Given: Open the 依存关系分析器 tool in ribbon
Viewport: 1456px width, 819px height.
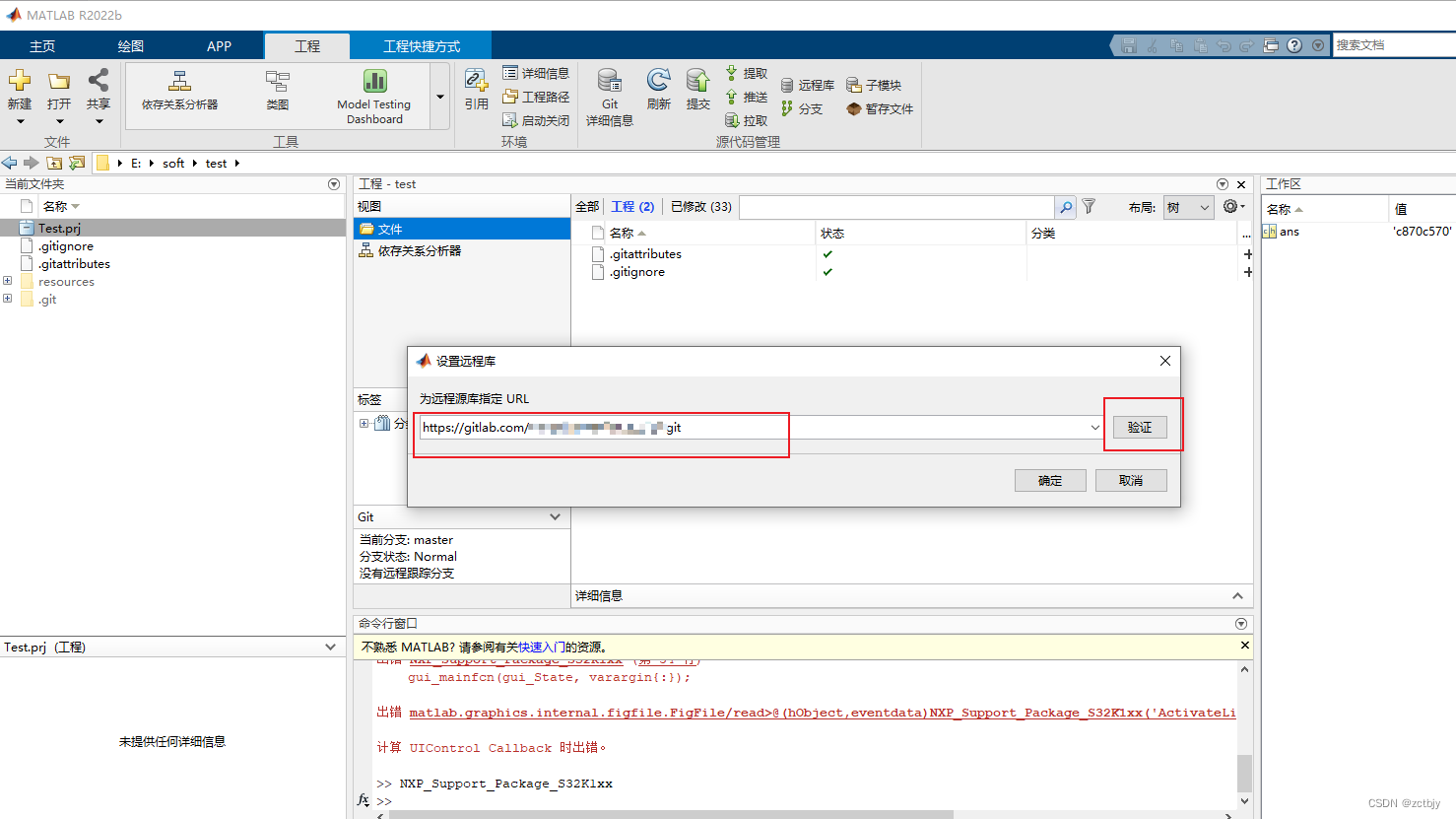Looking at the screenshot, I should click(x=179, y=90).
